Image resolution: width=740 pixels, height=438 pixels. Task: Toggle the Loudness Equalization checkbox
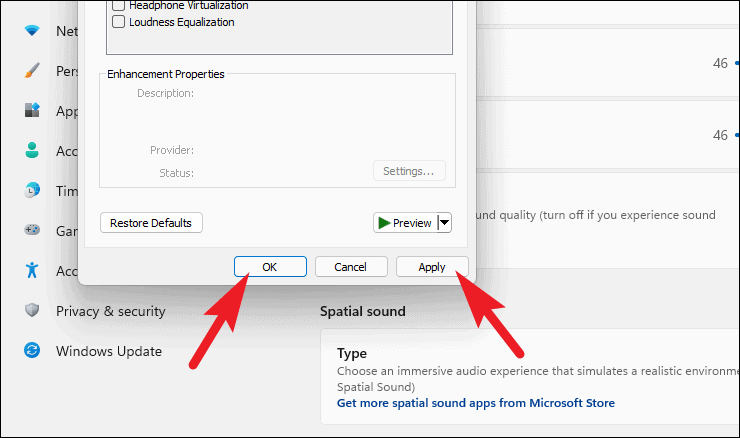tap(120, 22)
